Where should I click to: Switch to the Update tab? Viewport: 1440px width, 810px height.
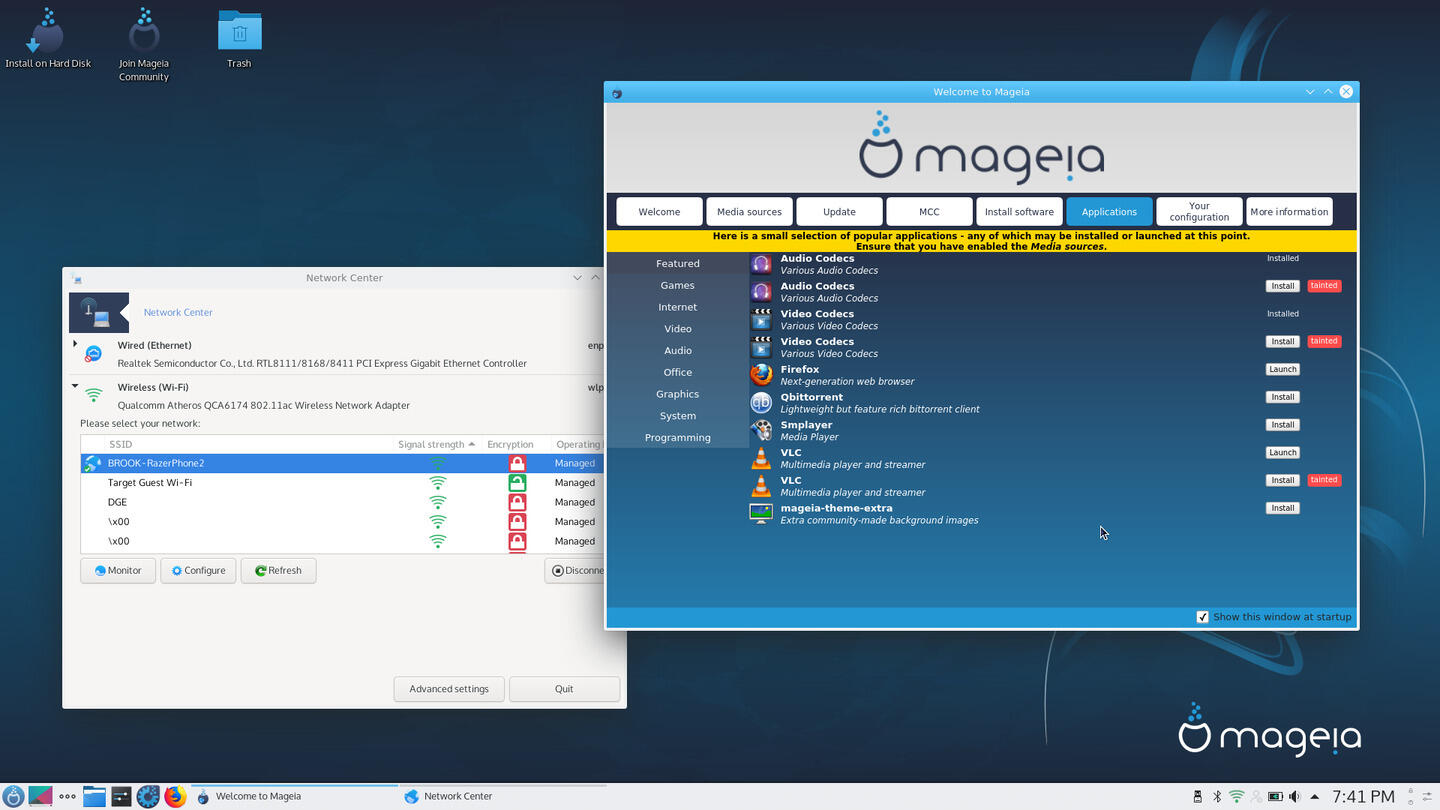click(839, 211)
